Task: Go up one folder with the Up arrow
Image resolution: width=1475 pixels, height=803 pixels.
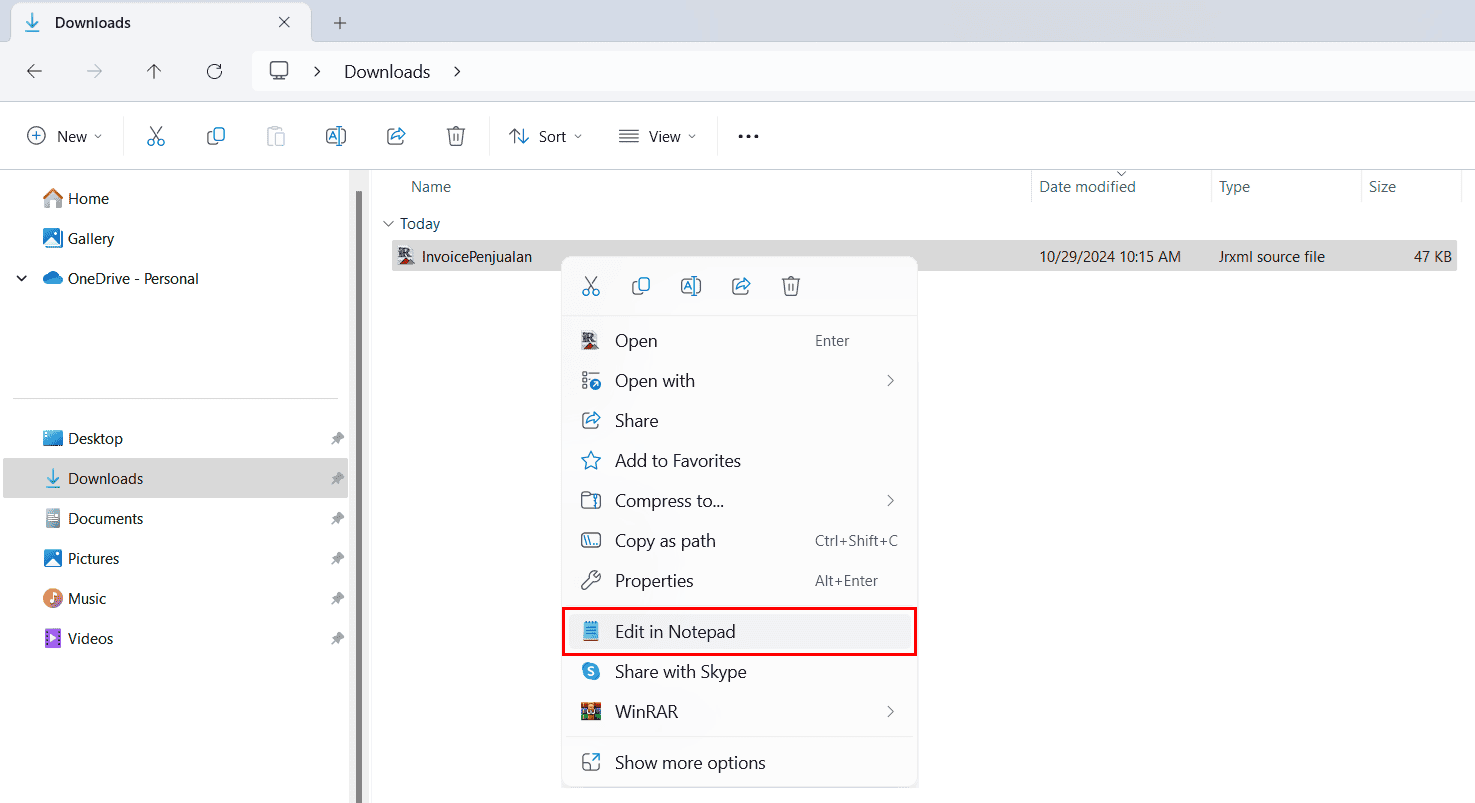Action: point(154,71)
